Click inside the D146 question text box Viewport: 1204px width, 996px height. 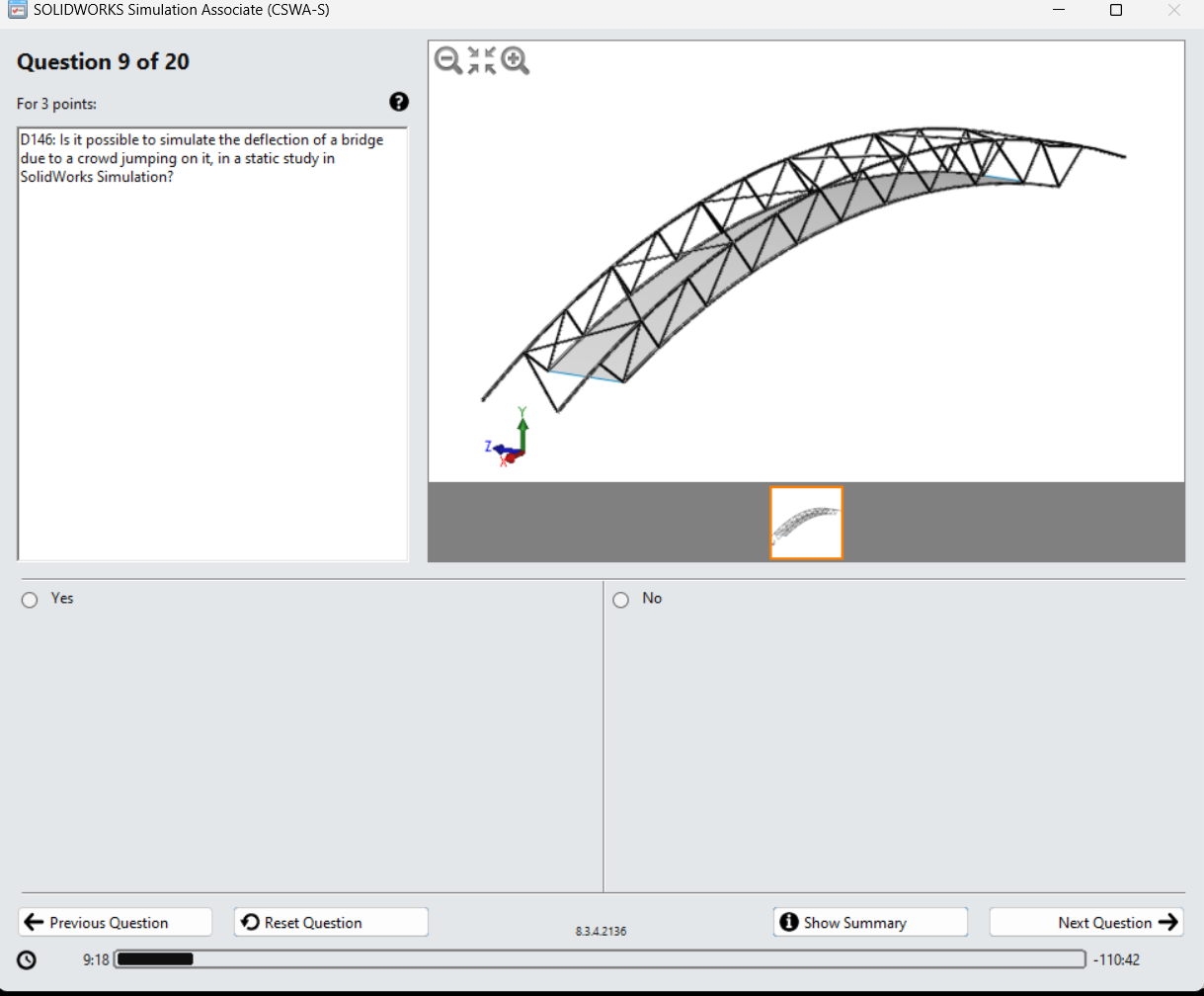point(212,296)
